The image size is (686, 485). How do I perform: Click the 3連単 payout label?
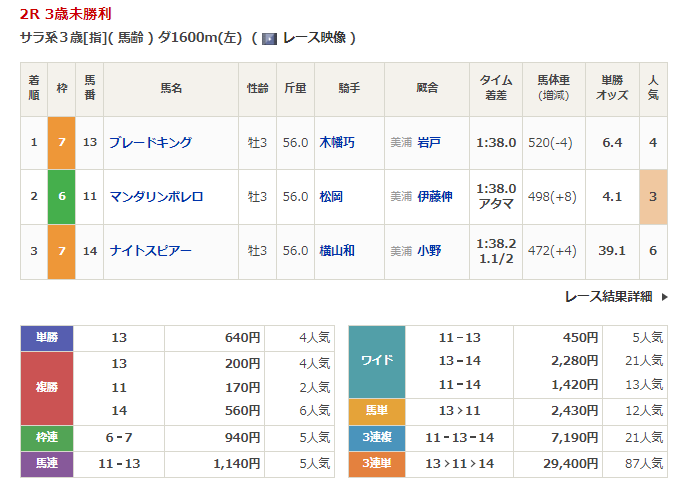click(x=377, y=464)
